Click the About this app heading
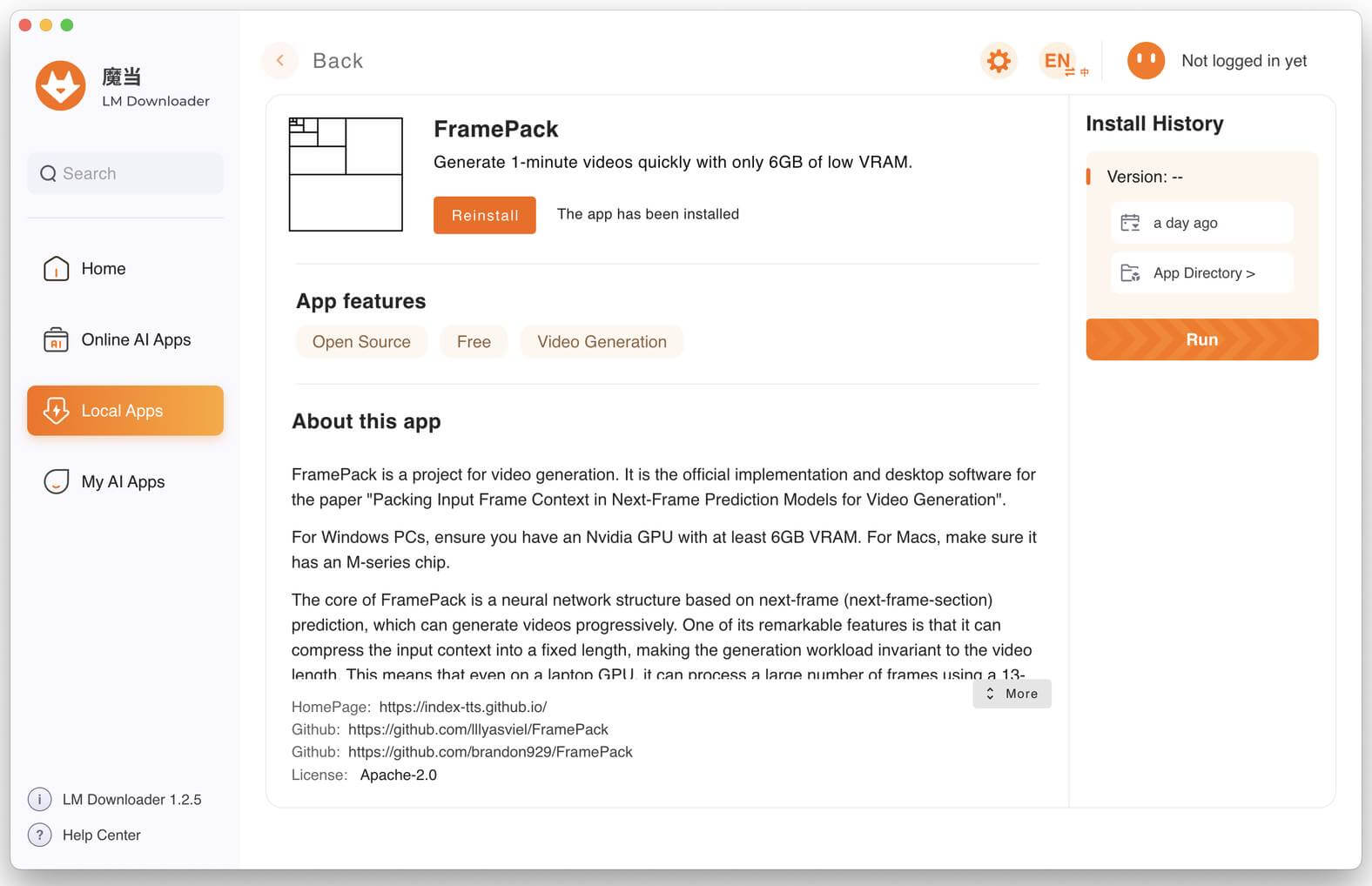 pyautogui.click(x=367, y=421)
